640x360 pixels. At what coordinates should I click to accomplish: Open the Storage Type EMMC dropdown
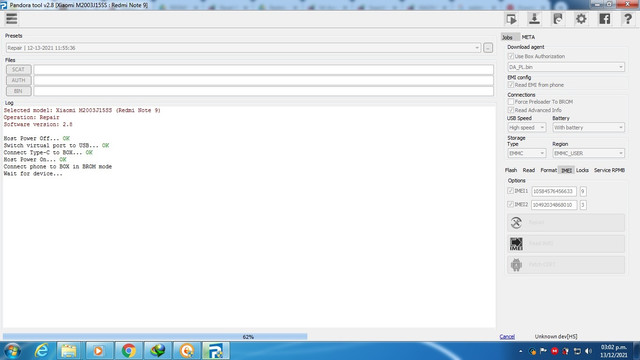click(x=527, y=153)
